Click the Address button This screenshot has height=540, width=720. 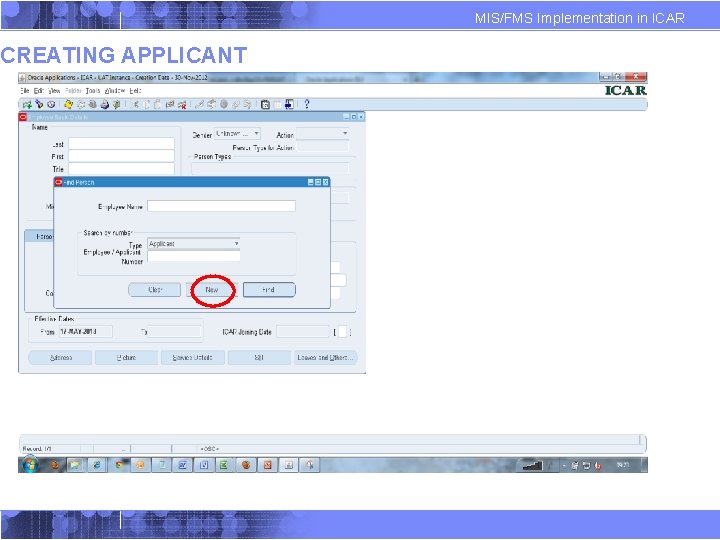pos(61,358)
